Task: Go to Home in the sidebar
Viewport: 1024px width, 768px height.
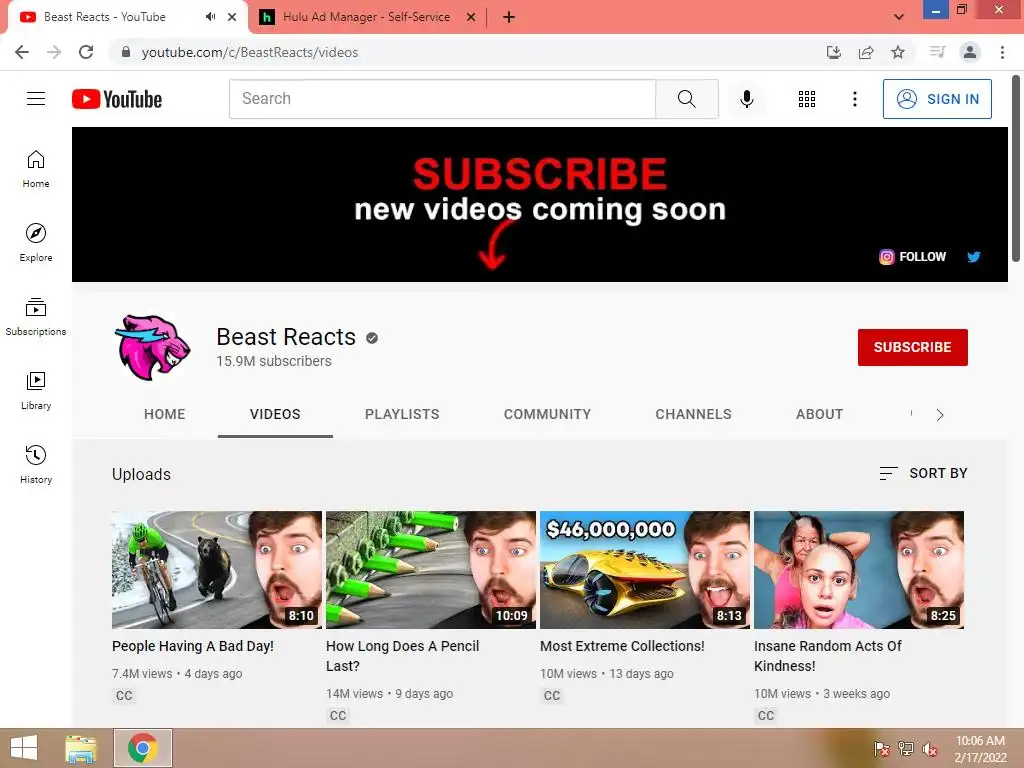Action: [x=36, y=168]
